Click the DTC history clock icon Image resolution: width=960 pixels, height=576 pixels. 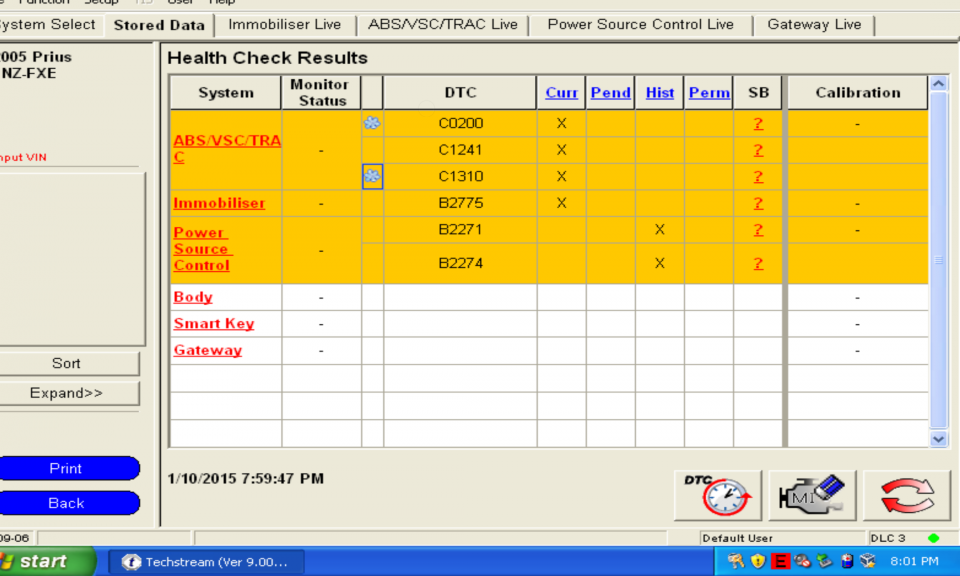pos(717,495)
